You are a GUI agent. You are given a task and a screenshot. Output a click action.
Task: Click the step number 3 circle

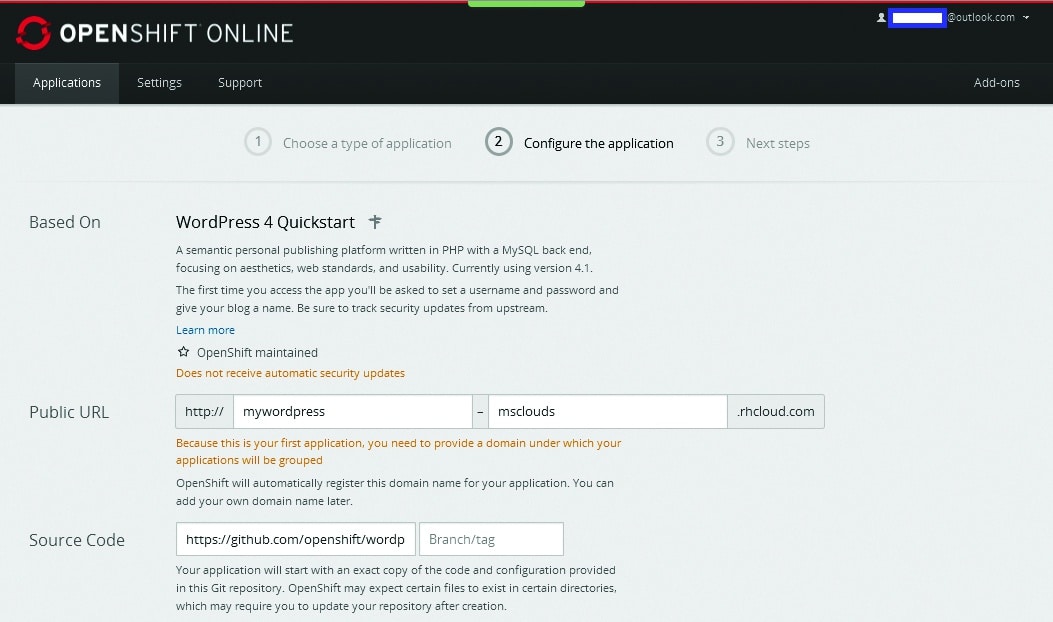[720, 142]
